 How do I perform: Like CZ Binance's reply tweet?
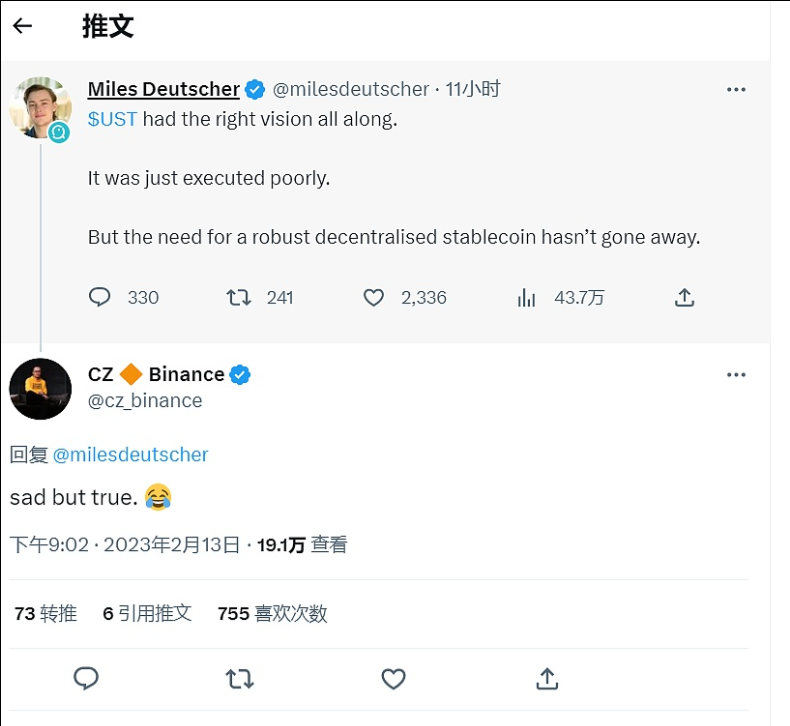coord(394,679)
